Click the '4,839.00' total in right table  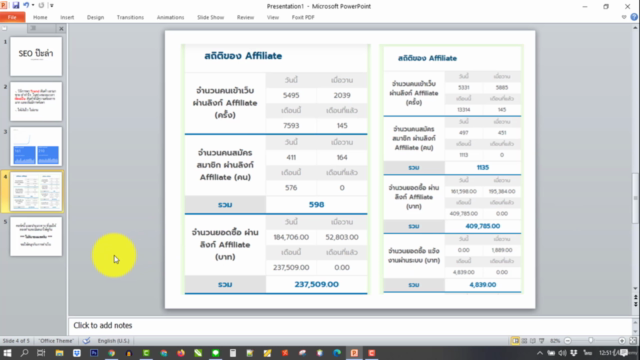point(482,285)
